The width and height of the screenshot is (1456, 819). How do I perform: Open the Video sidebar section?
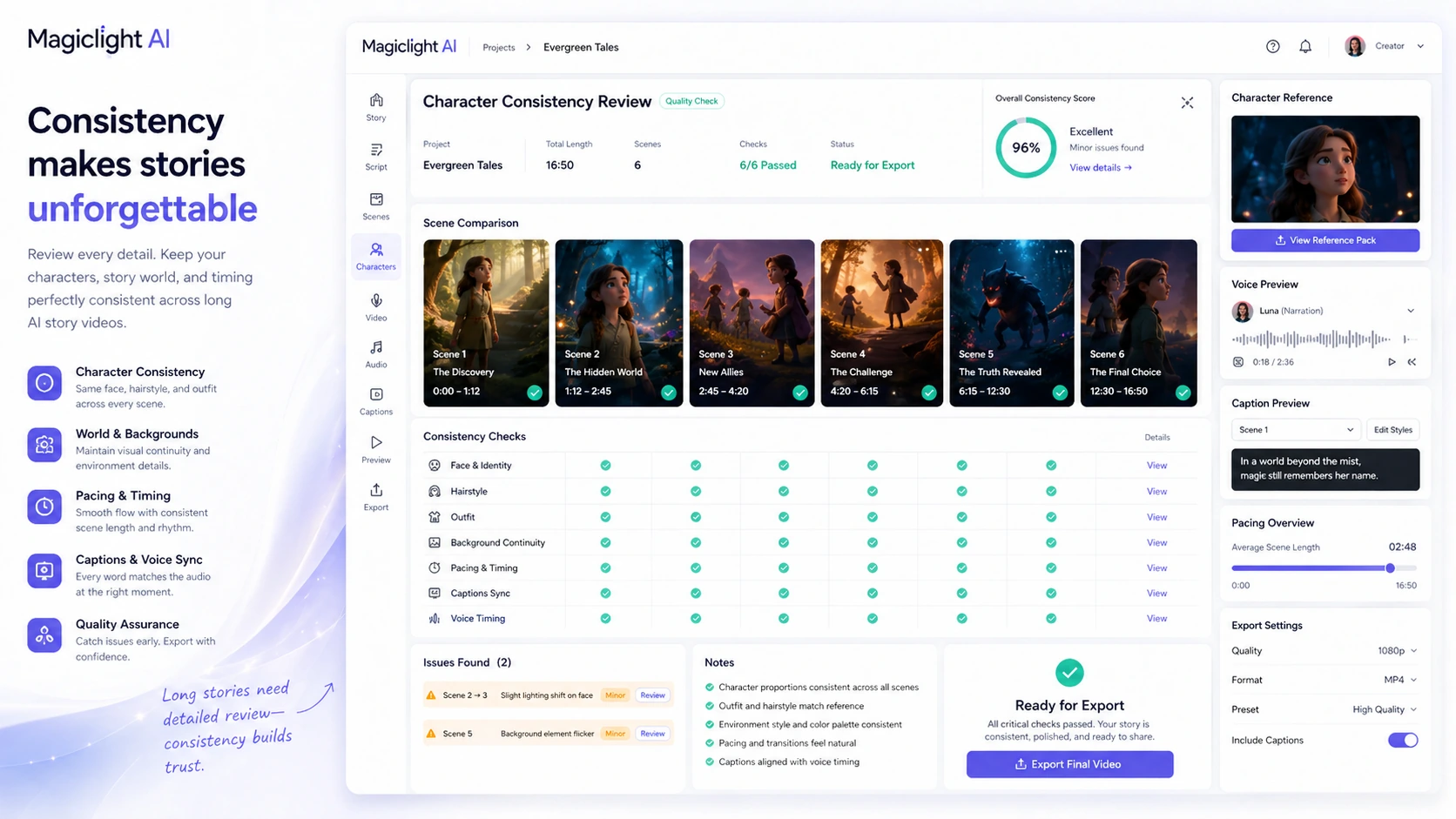point(376,307)
